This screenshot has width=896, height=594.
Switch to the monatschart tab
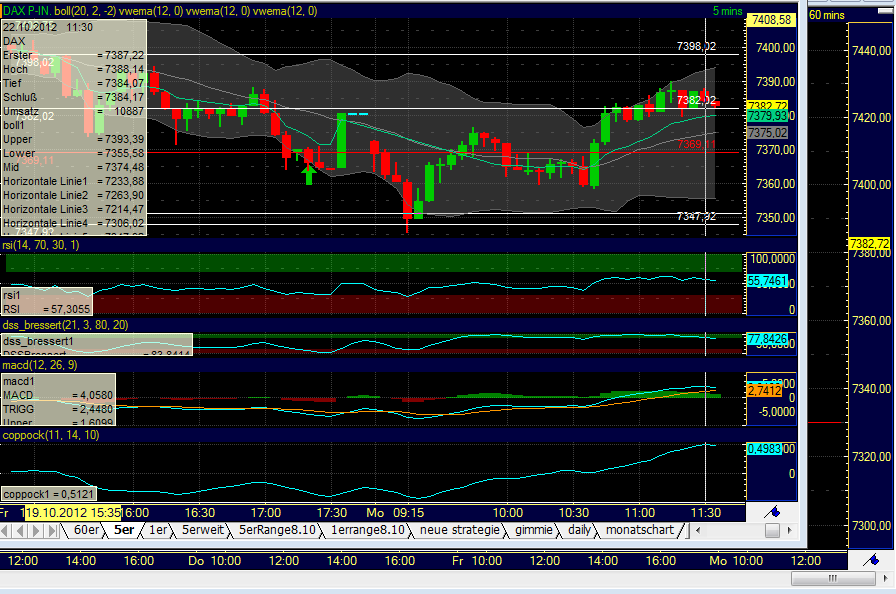[x=640, y=530]
